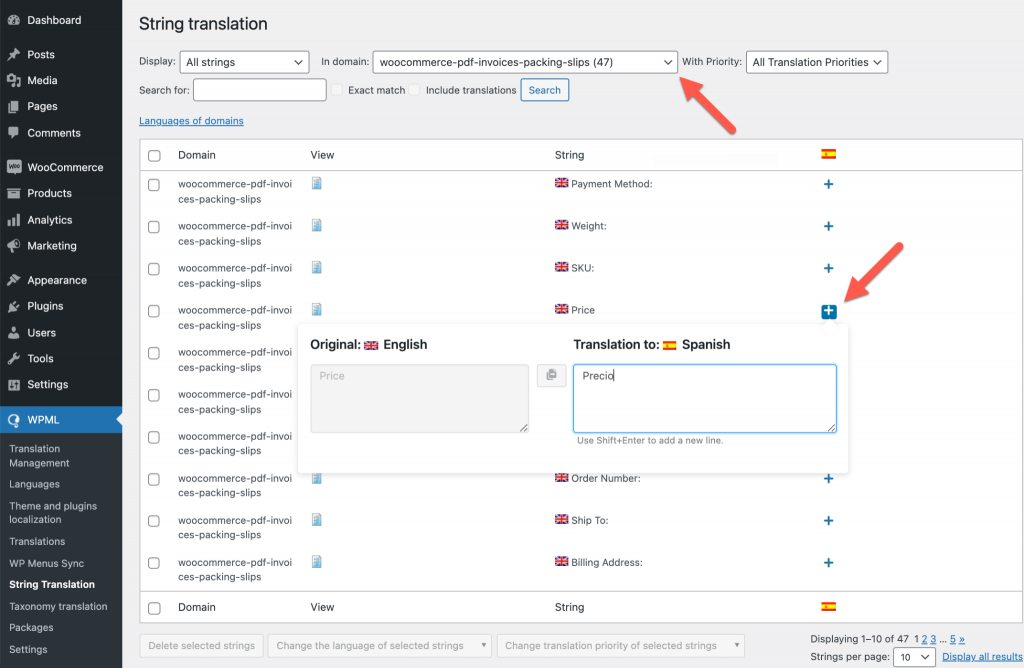Screen dimensions: 1024x668
Task: View Billing Address string usage icon
Action: [317, 562]
